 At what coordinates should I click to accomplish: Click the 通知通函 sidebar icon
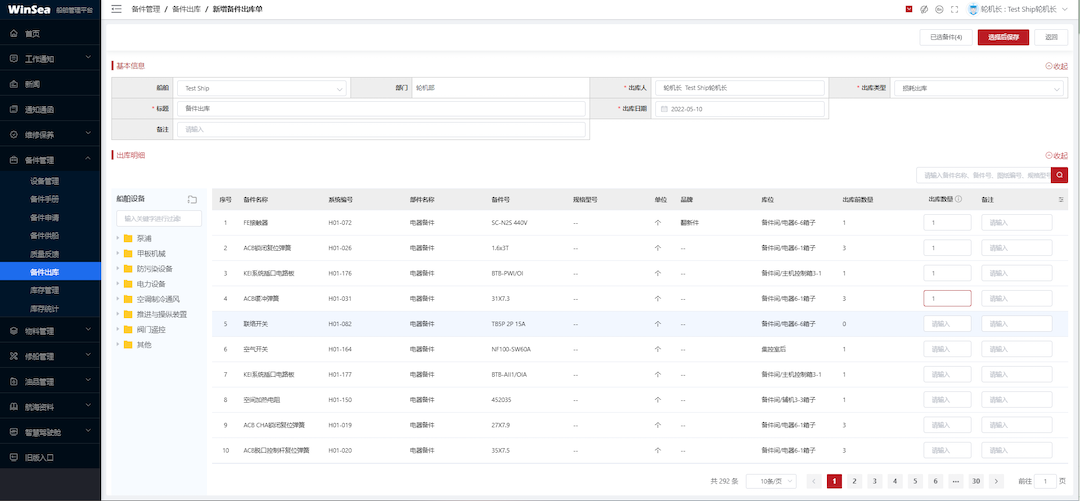14,109
